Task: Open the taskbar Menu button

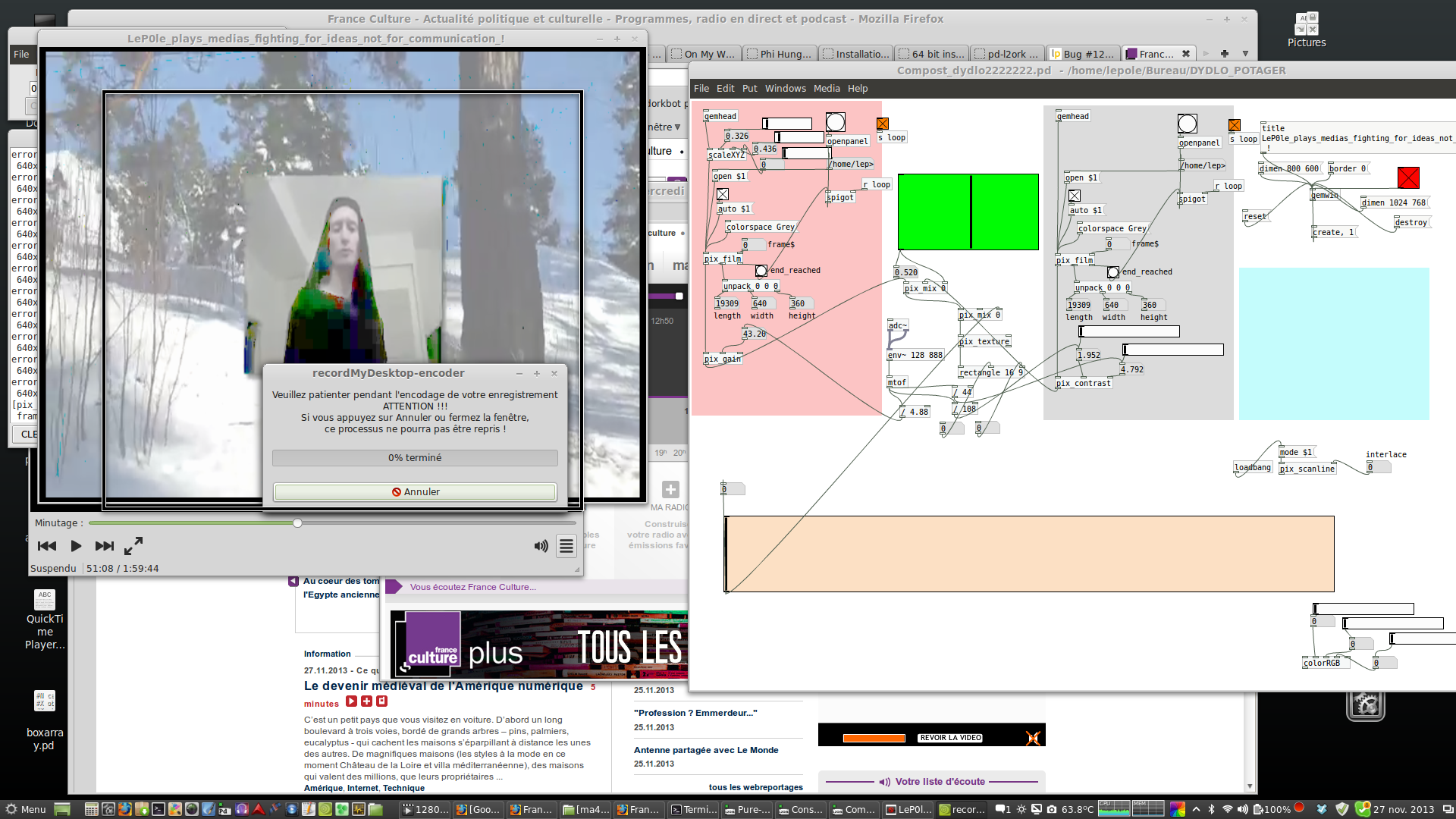Action: point(25,809)
